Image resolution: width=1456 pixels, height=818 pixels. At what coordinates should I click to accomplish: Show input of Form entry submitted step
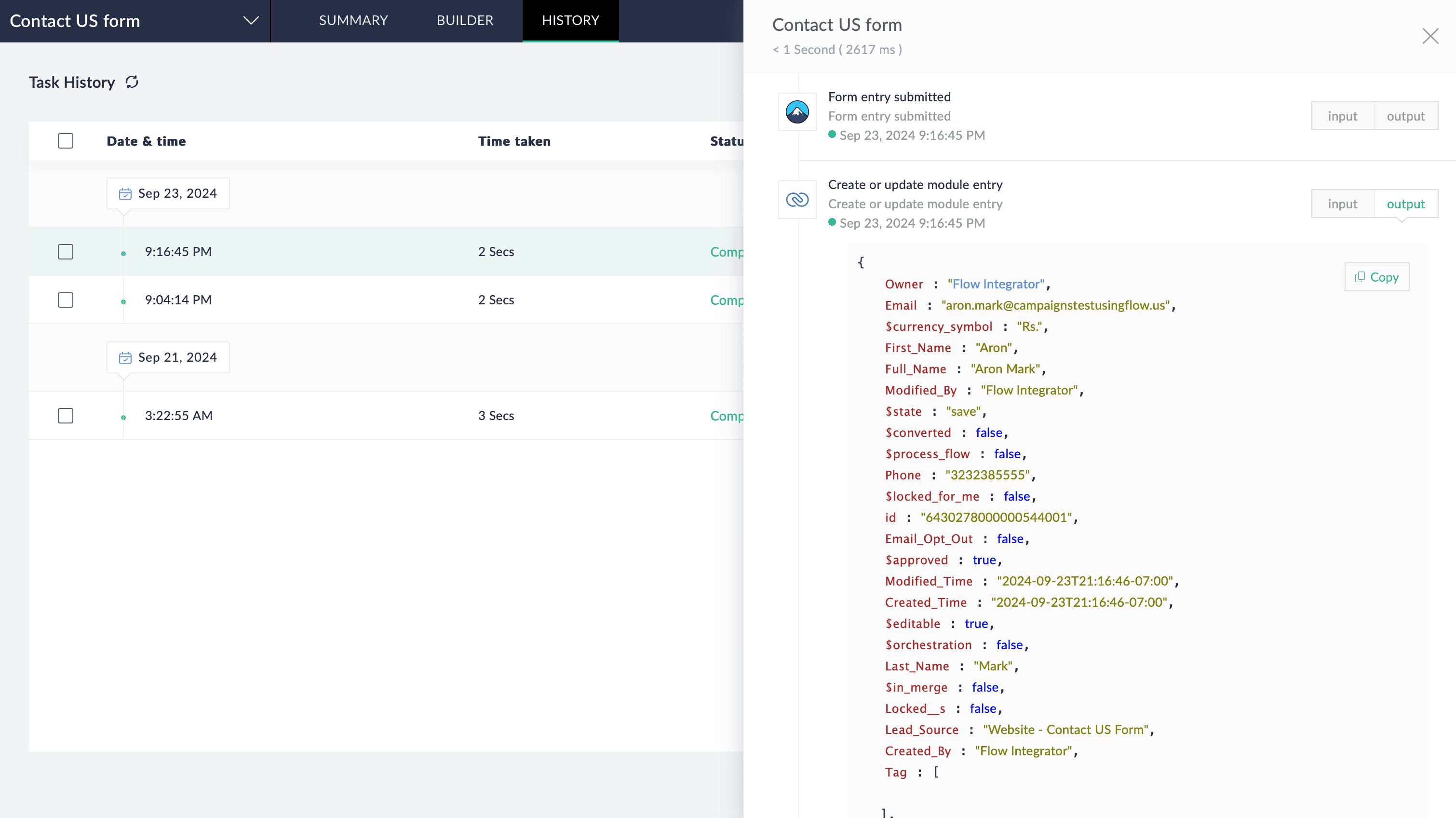pos(1342,116)
